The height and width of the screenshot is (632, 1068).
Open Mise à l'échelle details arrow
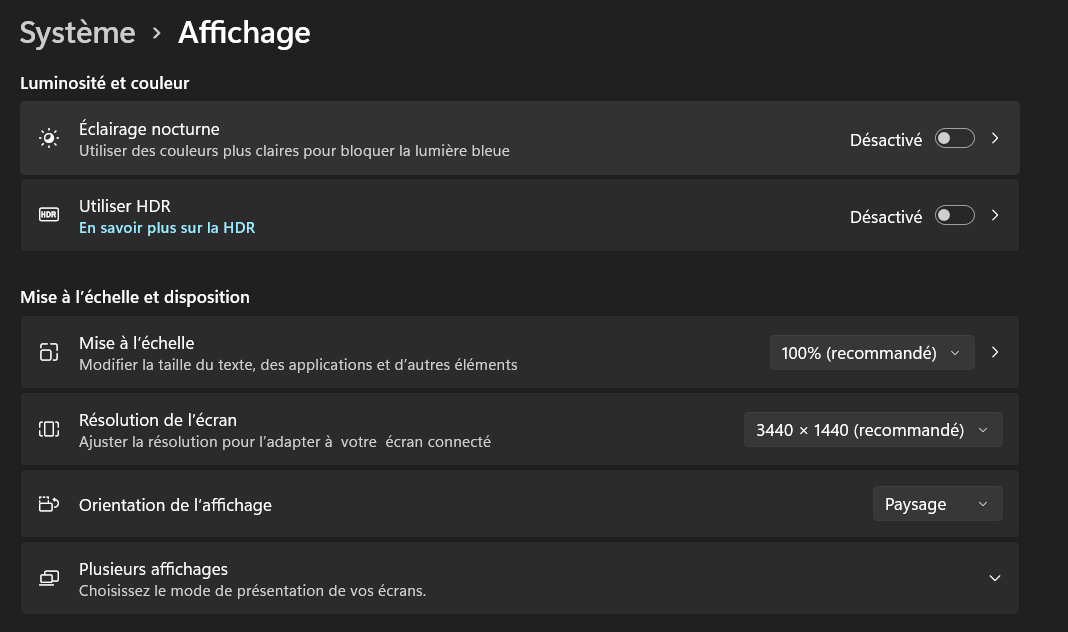coord(995,352)
